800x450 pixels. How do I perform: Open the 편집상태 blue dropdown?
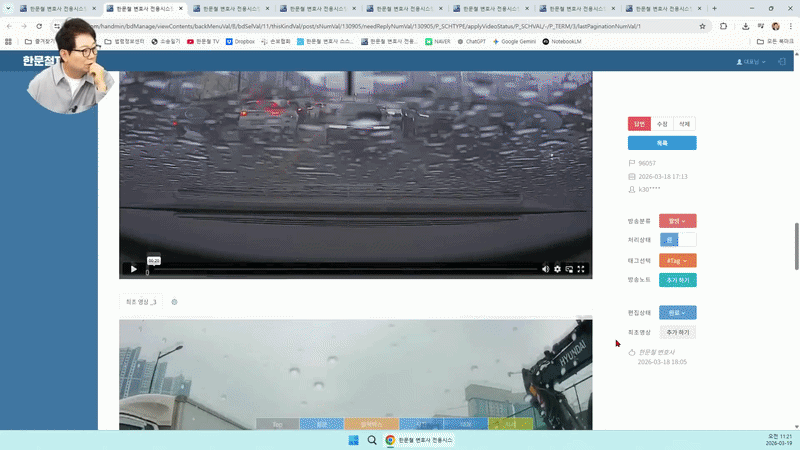[x=678, y=313]
